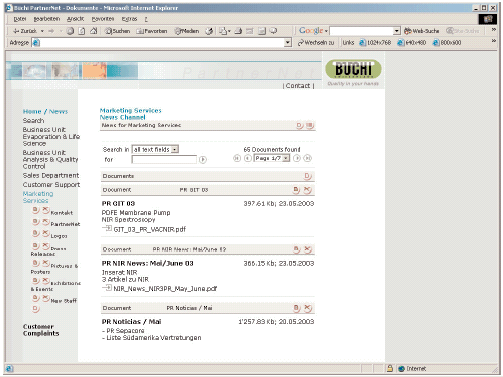The image size is (503, 377).
Task: Open the Page 1/7 dropdown
Action: (272, 158)
